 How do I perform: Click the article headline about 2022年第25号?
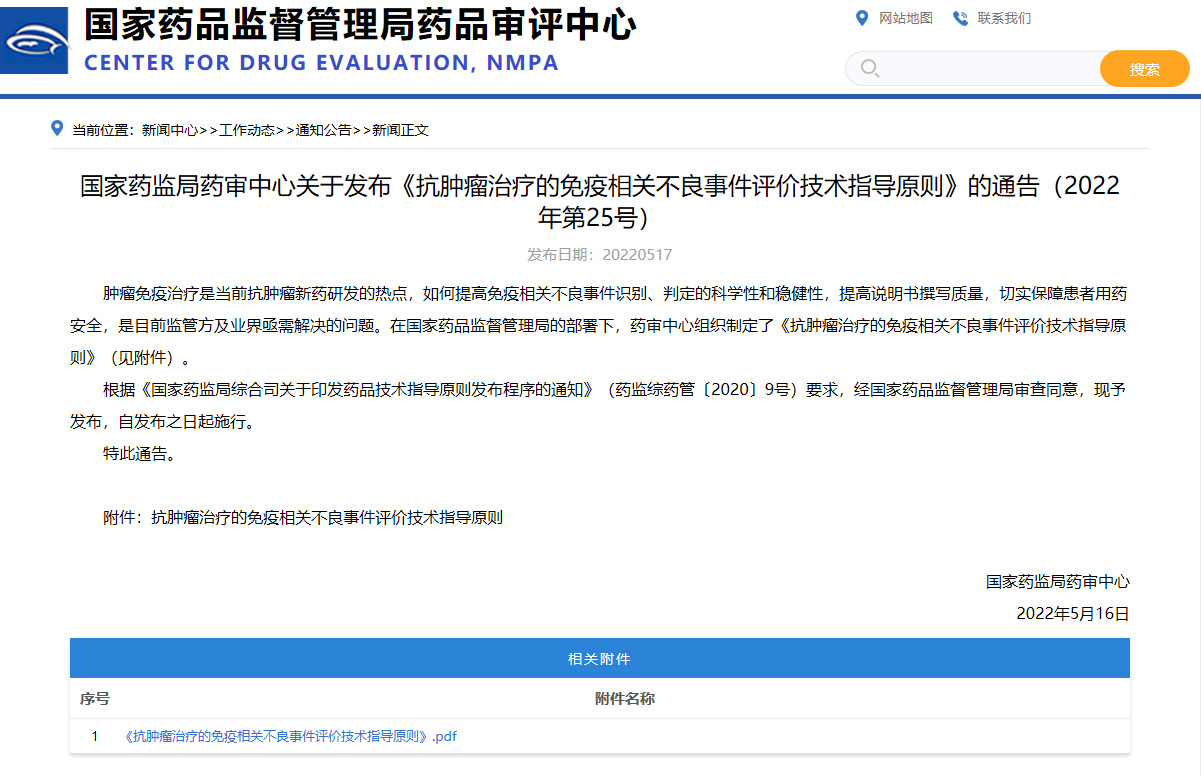click(x=600, y=201)
